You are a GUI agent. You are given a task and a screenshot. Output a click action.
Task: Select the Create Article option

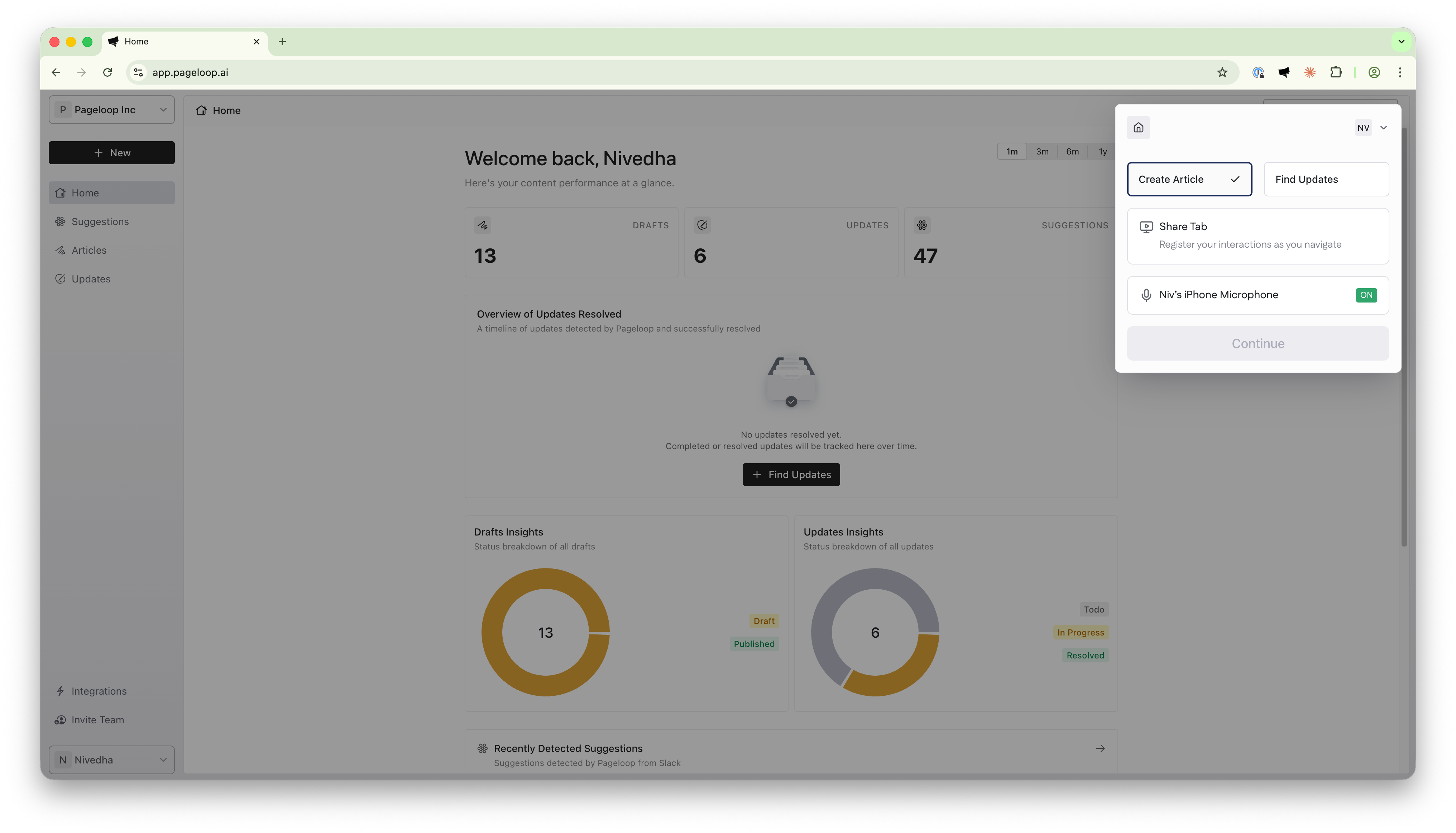(1189, 179)
